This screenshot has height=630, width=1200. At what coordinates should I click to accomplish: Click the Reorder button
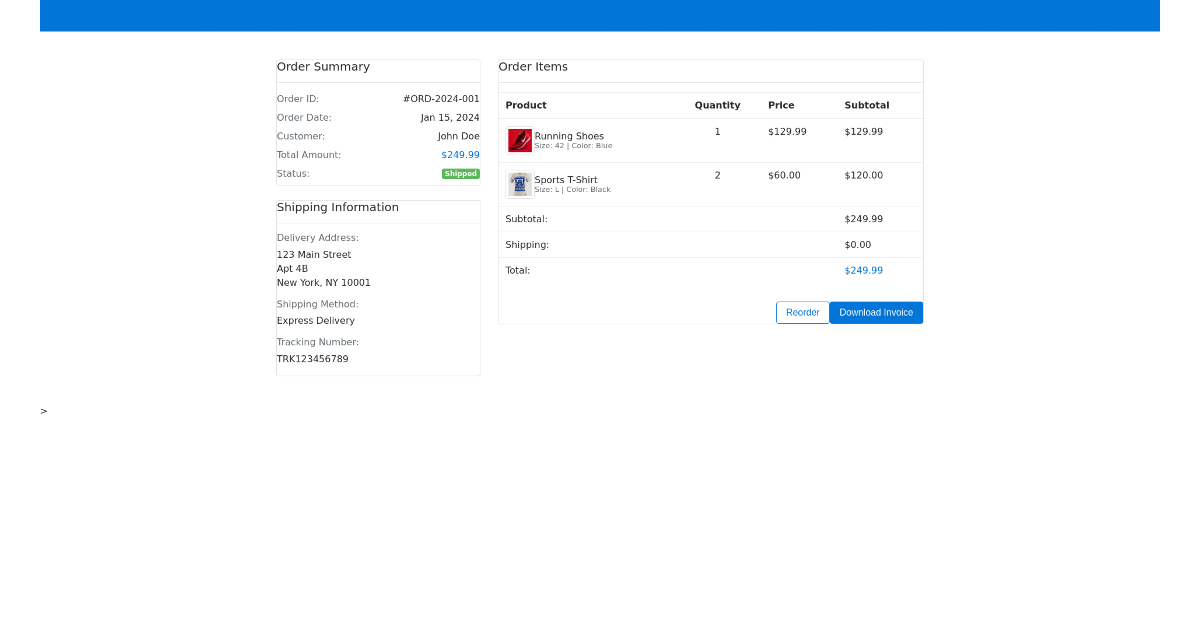[802, 312]
